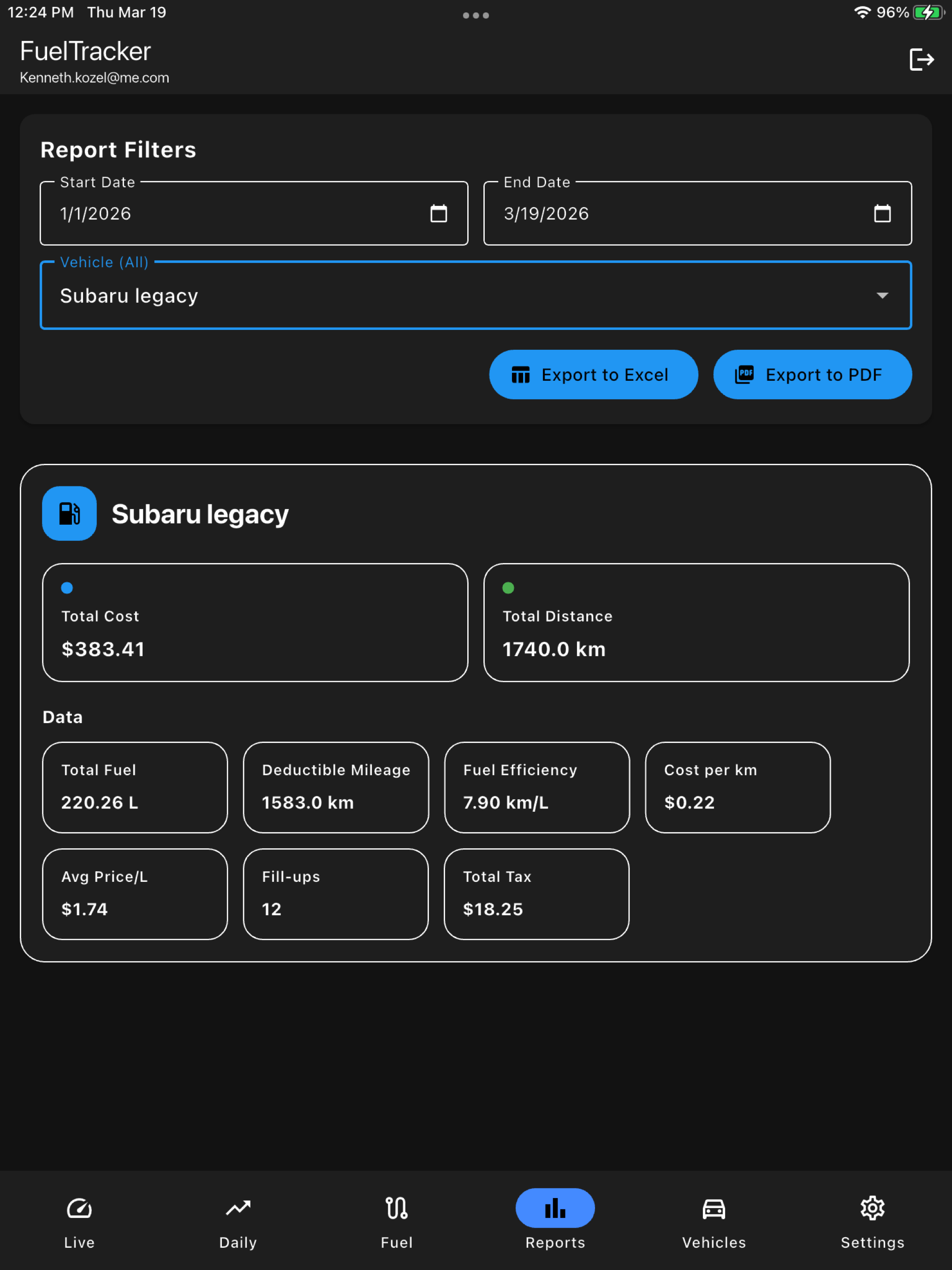Viewport: 952px width, 1270px height.
Task: Click the Total Distance 1740.0 km card
Action: (x=696, y=623)
